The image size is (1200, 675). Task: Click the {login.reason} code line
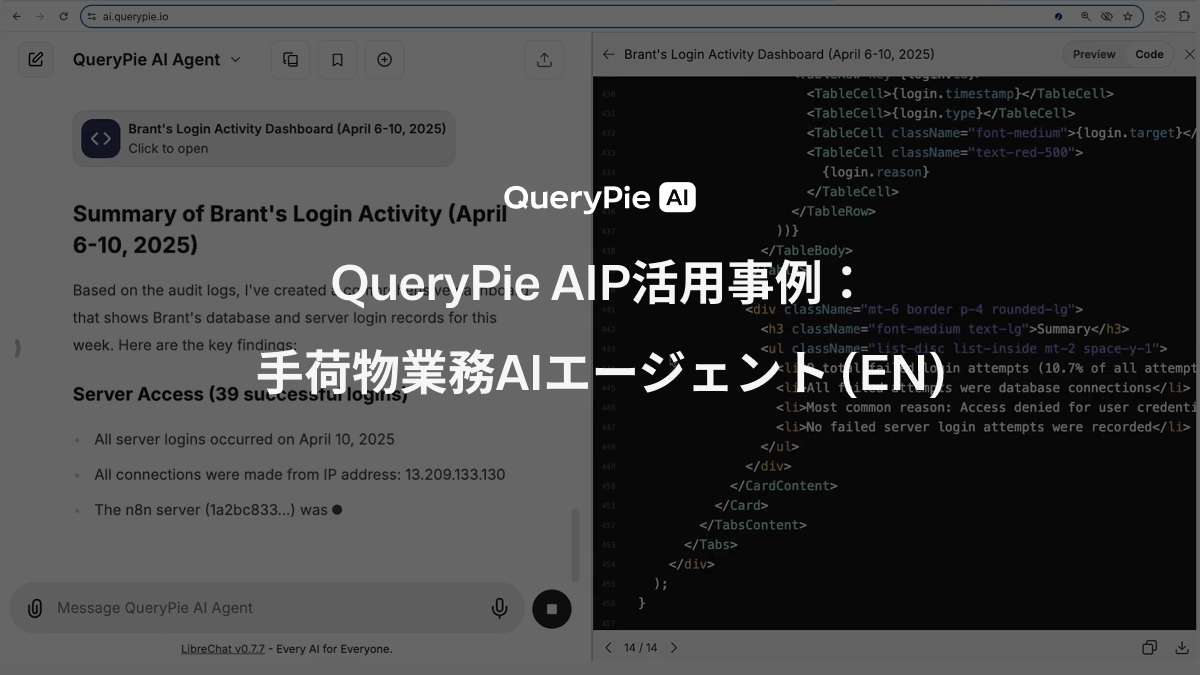pyautogui.click(x=876, y=172)
